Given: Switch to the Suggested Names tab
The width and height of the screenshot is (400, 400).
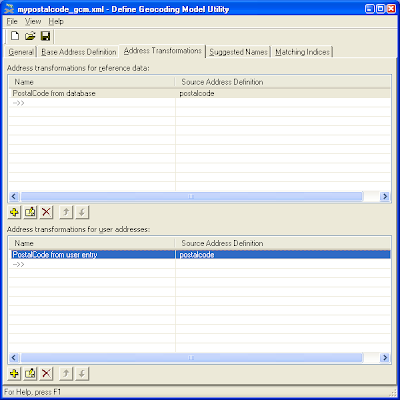Looking at the screenshot, I should 238,52.
